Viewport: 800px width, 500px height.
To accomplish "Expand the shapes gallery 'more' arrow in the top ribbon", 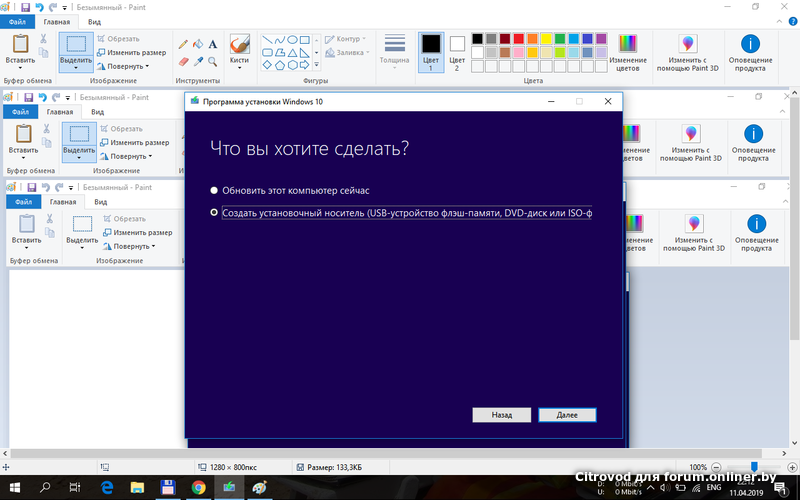I will tap(316, 65).
